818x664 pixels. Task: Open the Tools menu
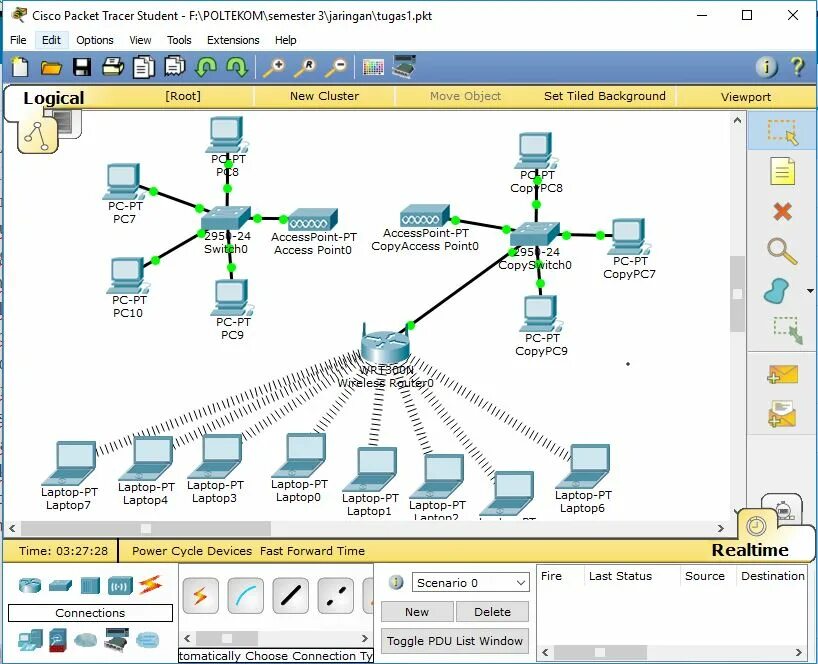coord(179,40)
